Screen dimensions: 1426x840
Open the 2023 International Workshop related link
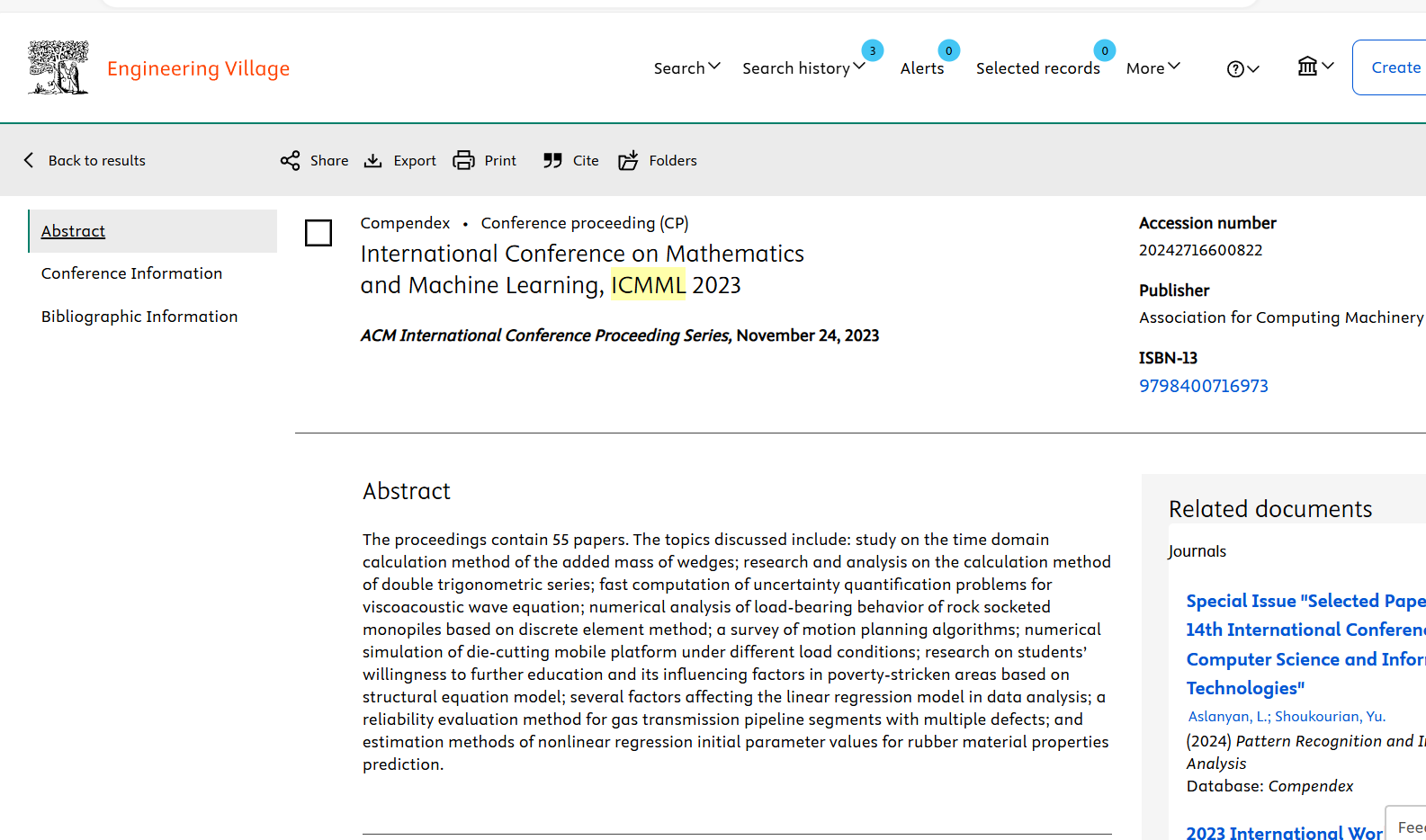click(1284, 833)
